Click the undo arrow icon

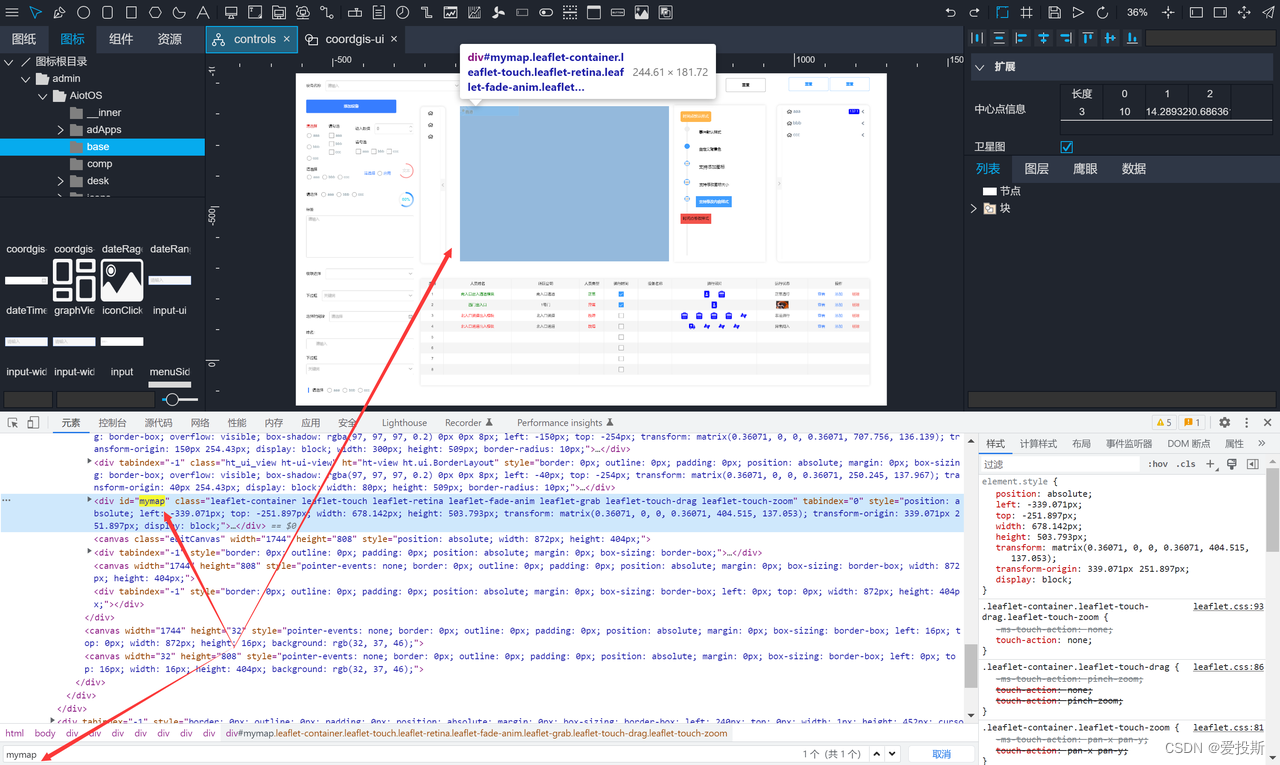[951, 13]
